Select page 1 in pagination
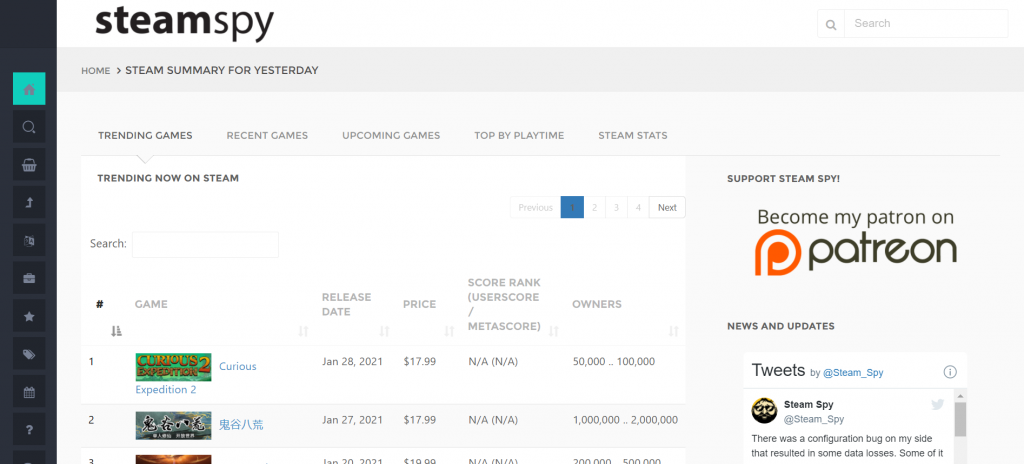 coord(572,207)
